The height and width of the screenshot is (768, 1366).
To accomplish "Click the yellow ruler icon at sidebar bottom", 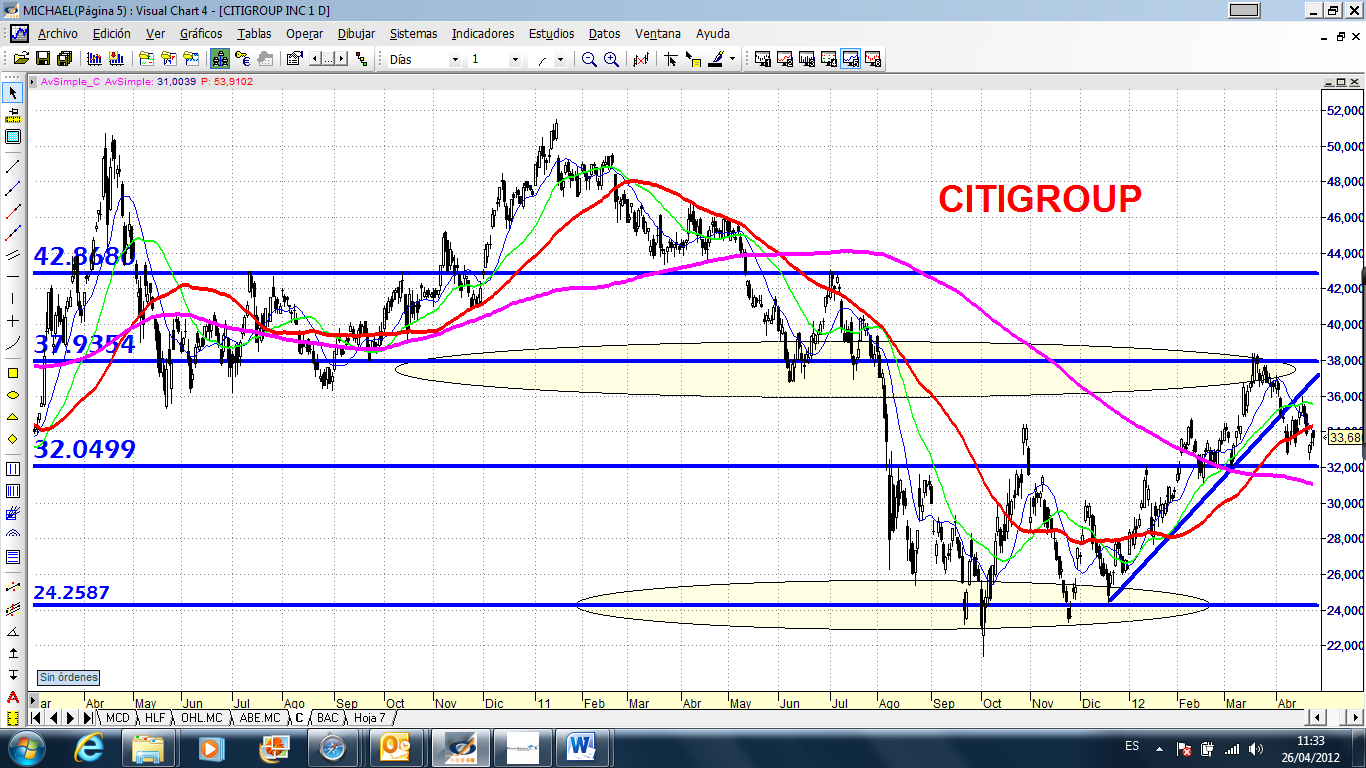I will tap(13, 718).
